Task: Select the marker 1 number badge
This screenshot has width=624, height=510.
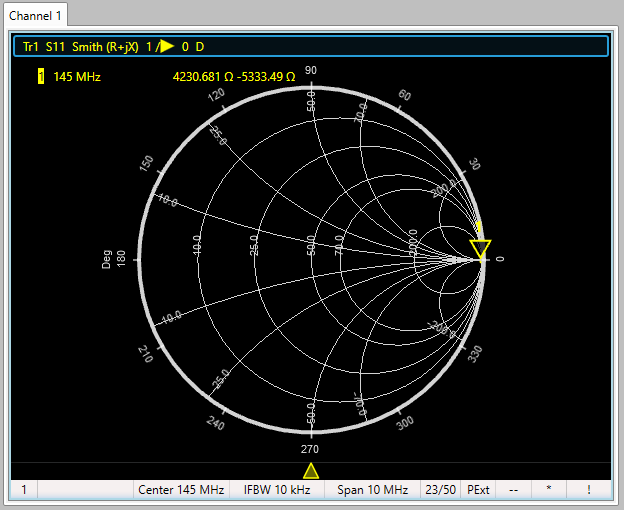Action: click(x=41, y=76)
